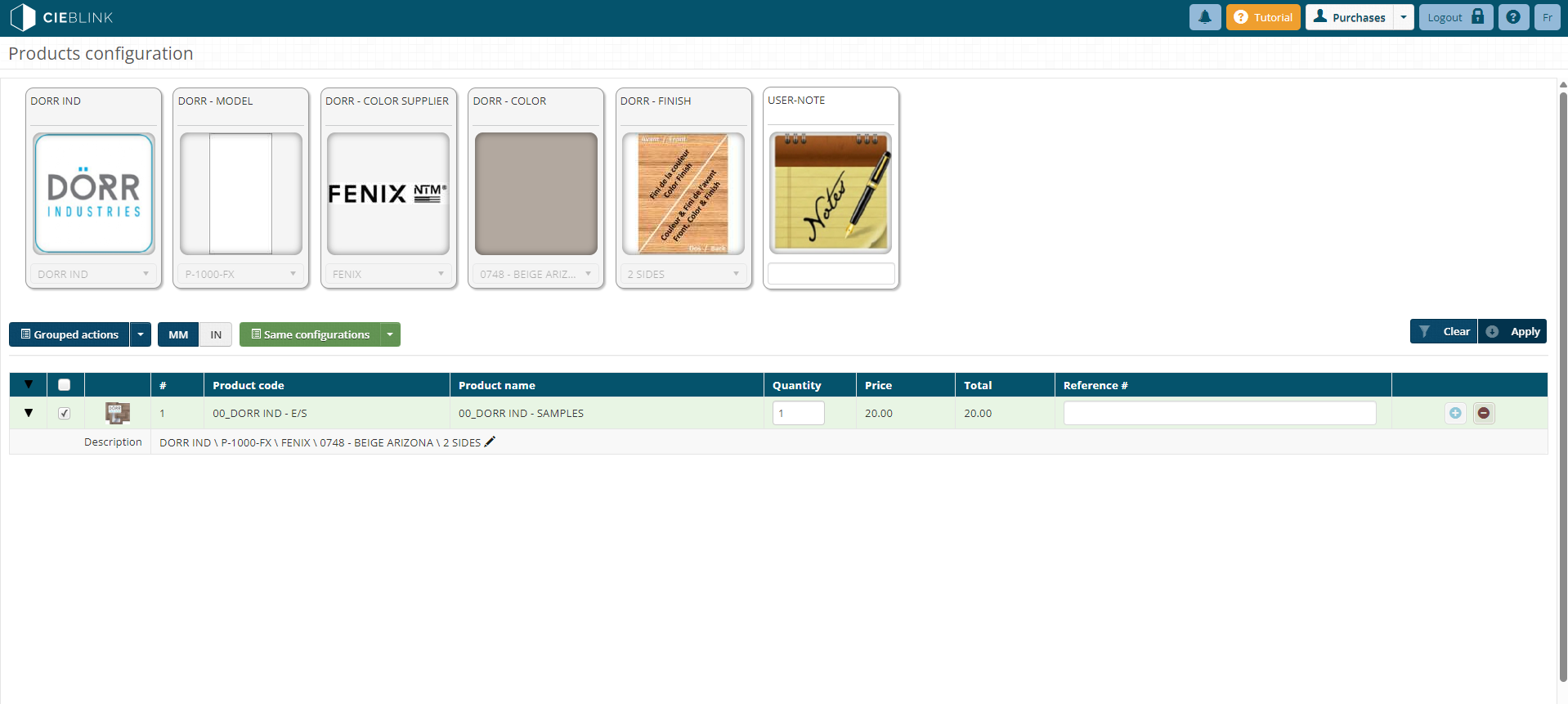Open the DORR IND dropdown
This screenshot has width=1568, height=704.
click(94, 274)
